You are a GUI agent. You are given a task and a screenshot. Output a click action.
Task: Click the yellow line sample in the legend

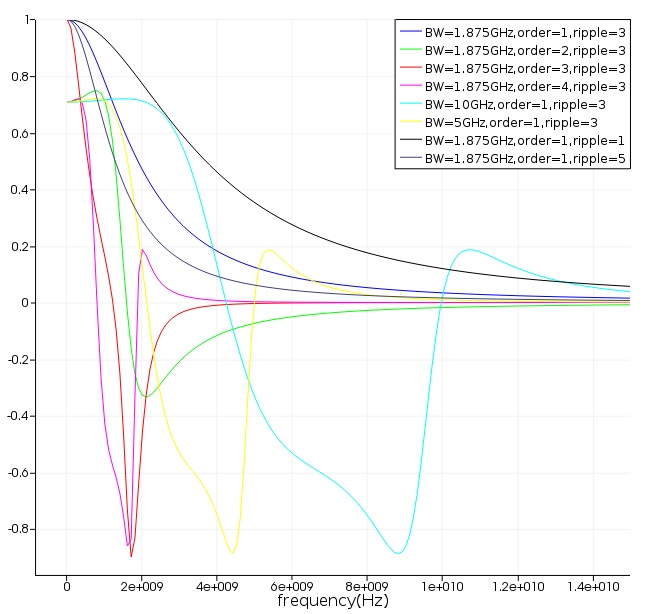click(x=410, y=123)
